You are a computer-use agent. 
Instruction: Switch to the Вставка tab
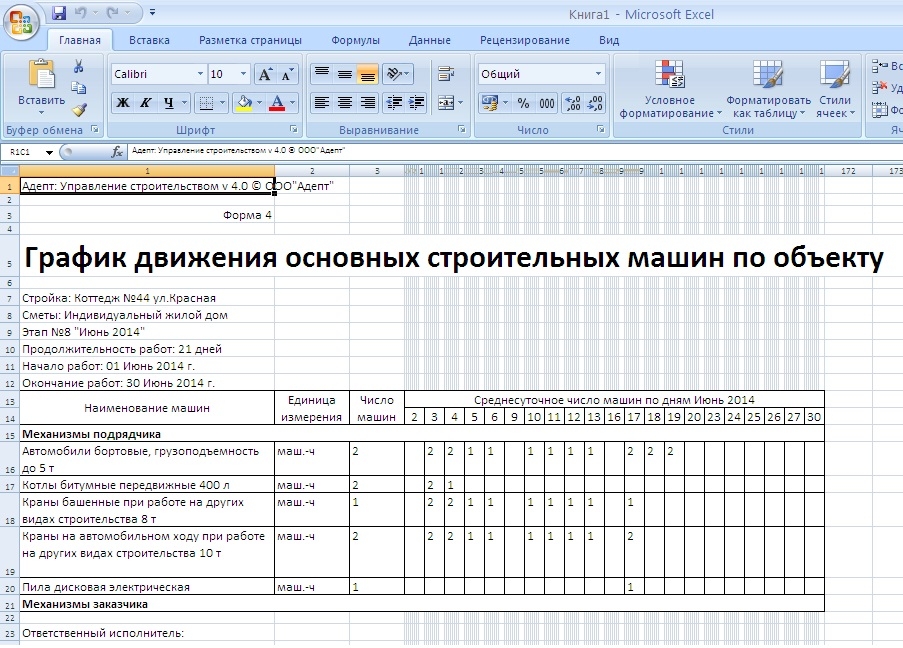(x=149, y=40)
